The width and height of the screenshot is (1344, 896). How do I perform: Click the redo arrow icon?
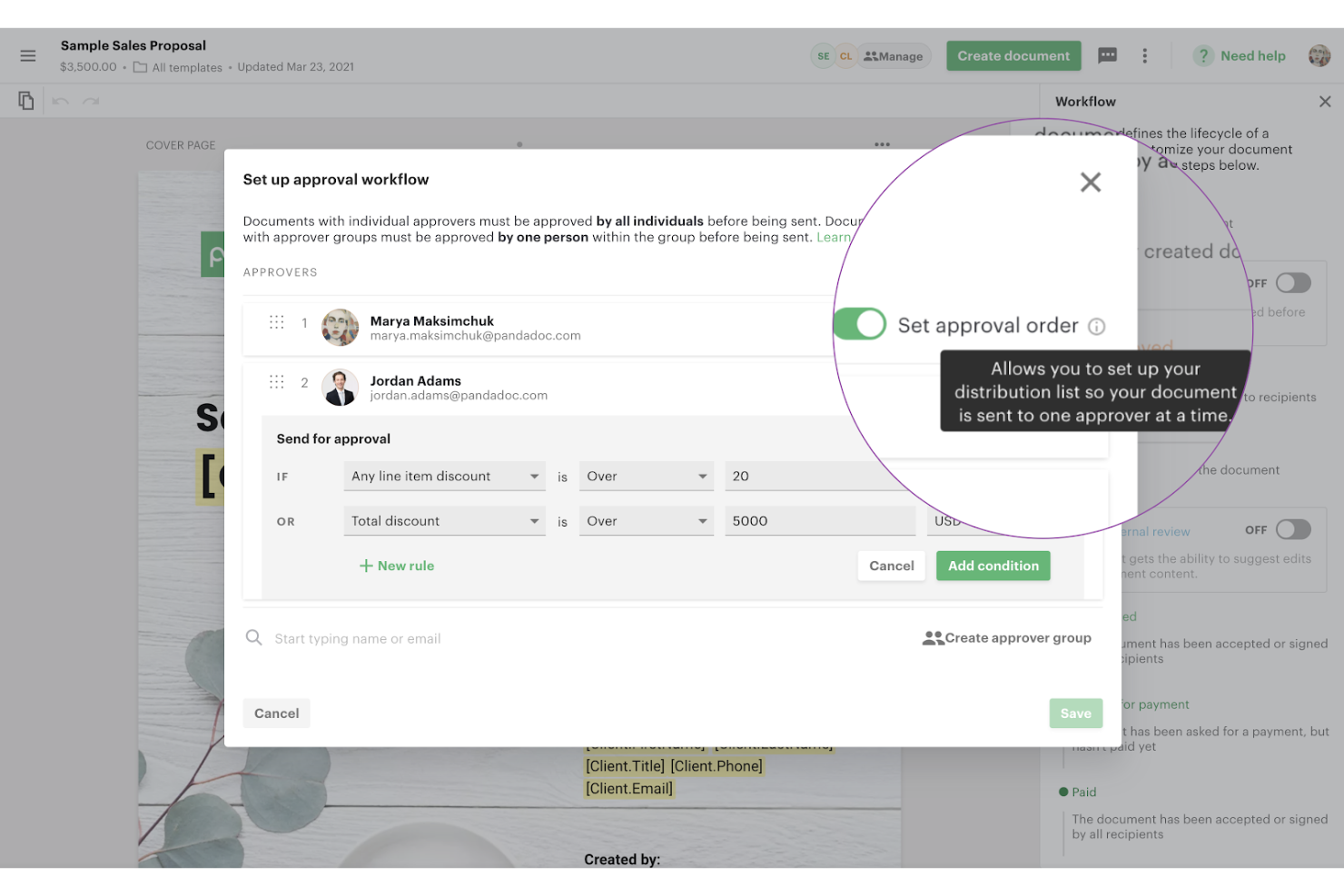[91, 101]
